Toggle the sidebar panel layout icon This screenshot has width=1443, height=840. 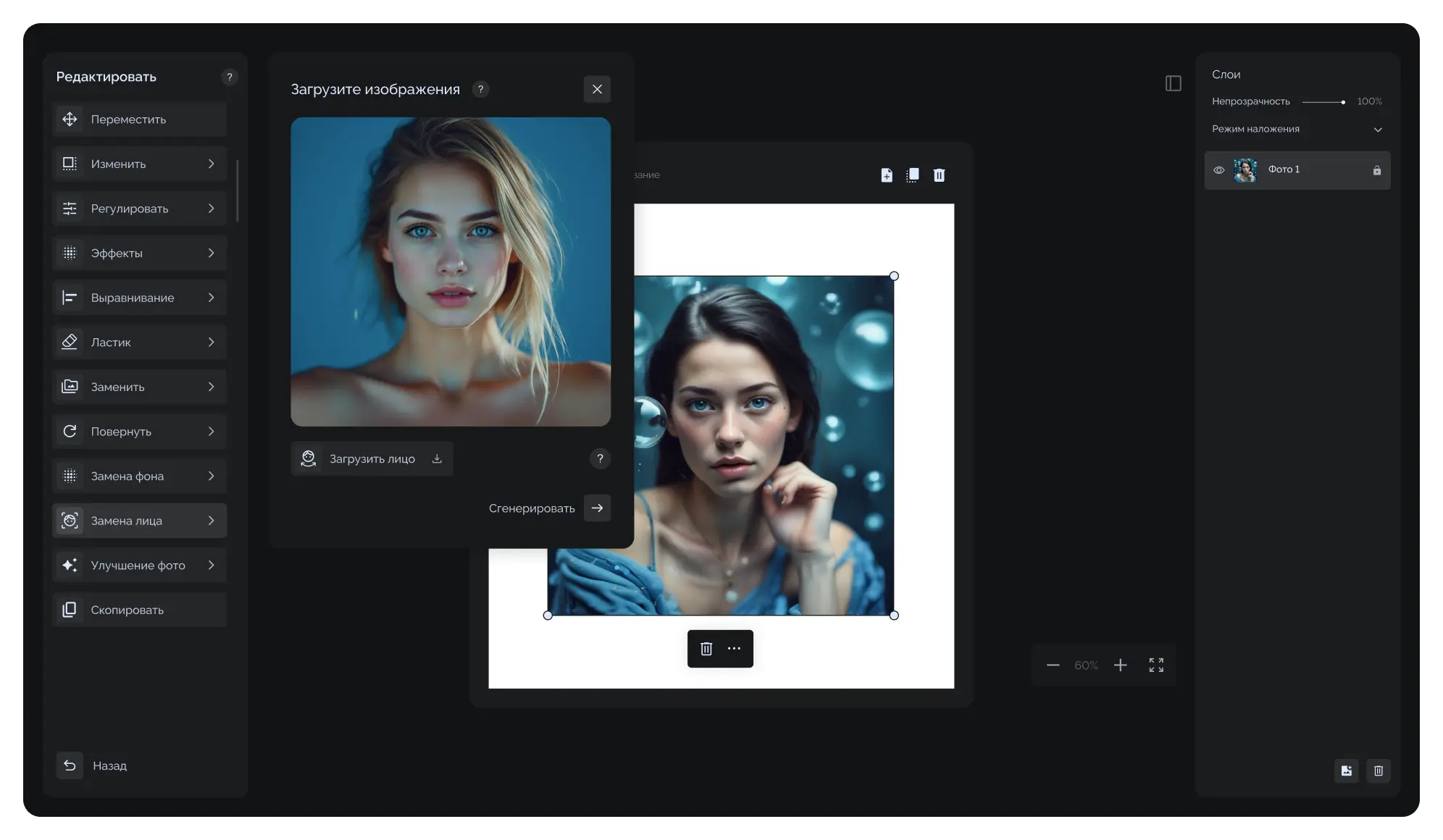coord(1173,83)
